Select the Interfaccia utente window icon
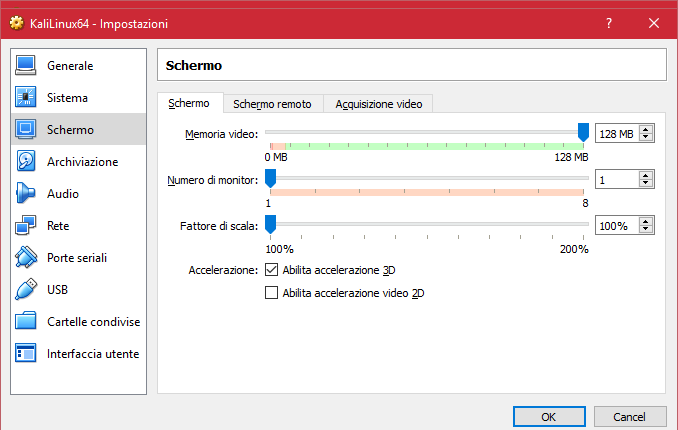The width and height of the screenshot is (678, 430). tap(26, 353)
